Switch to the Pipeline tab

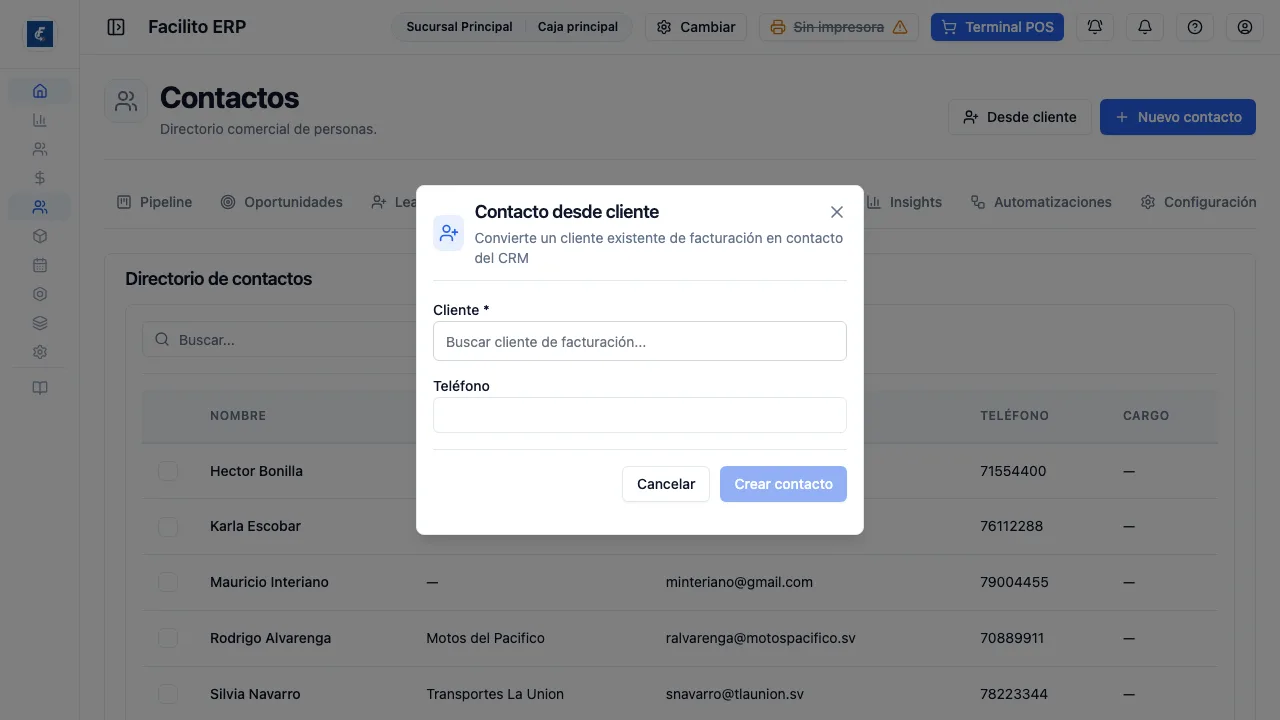click(154, 202)
